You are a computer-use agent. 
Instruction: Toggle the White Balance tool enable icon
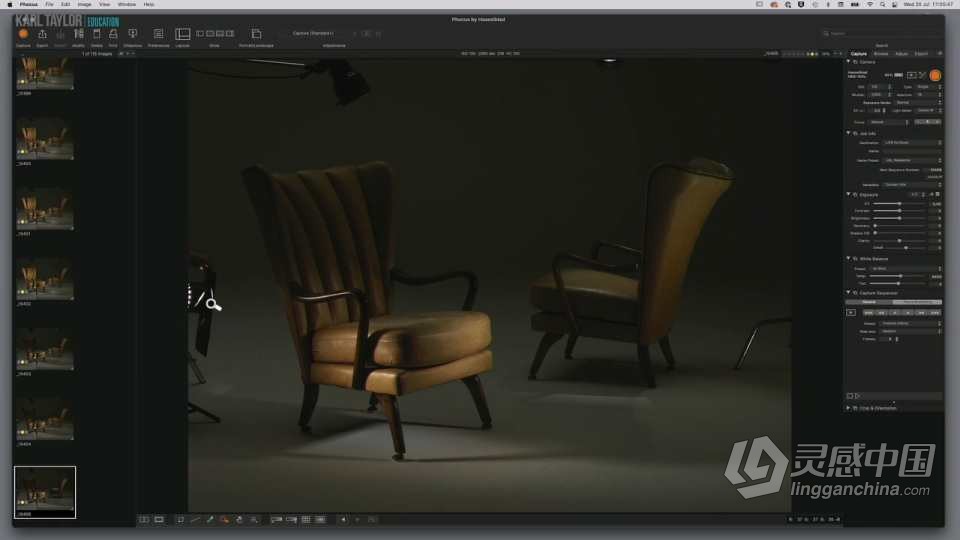point(855,259)
